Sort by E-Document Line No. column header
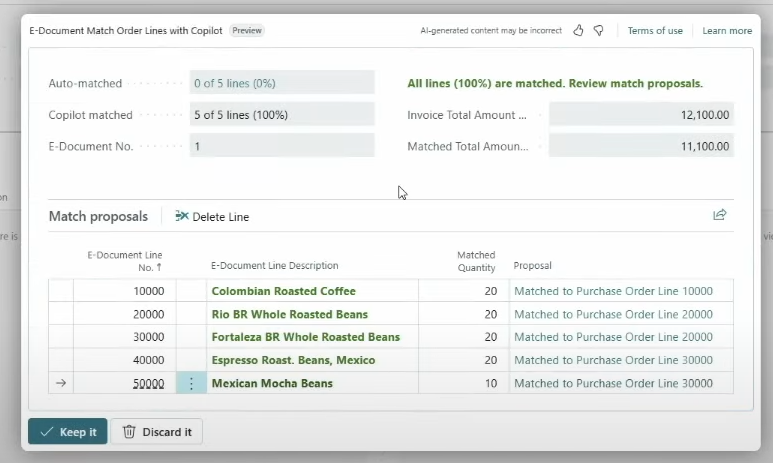 [125, 261]
